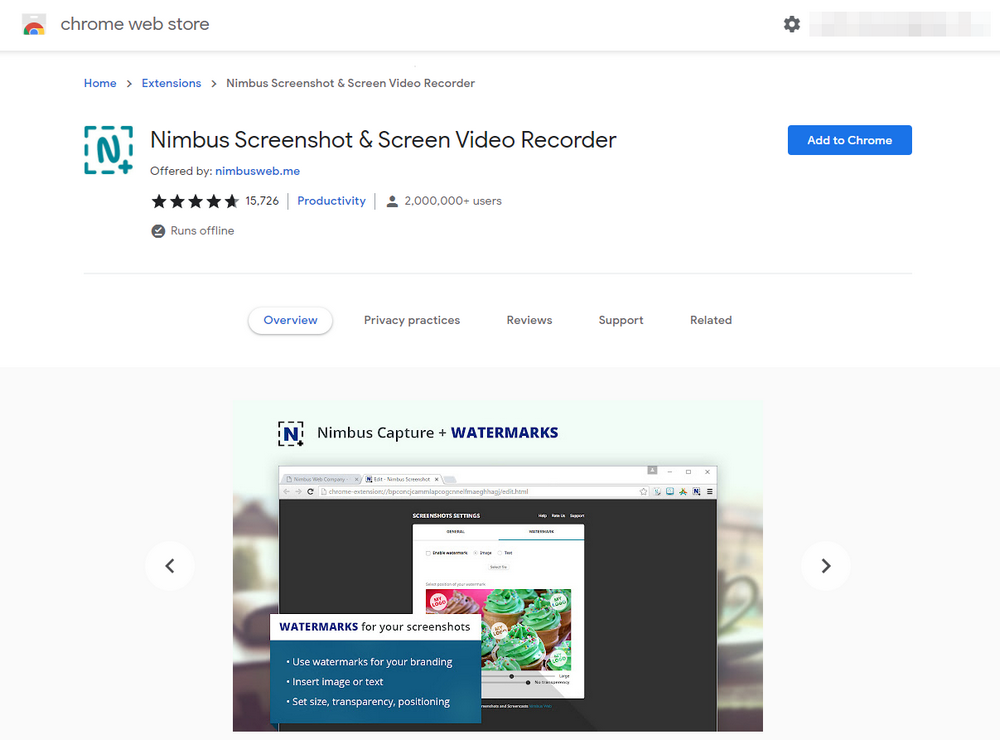
Task: Open Extensions breadcrumb link
Action: [171, 84]
